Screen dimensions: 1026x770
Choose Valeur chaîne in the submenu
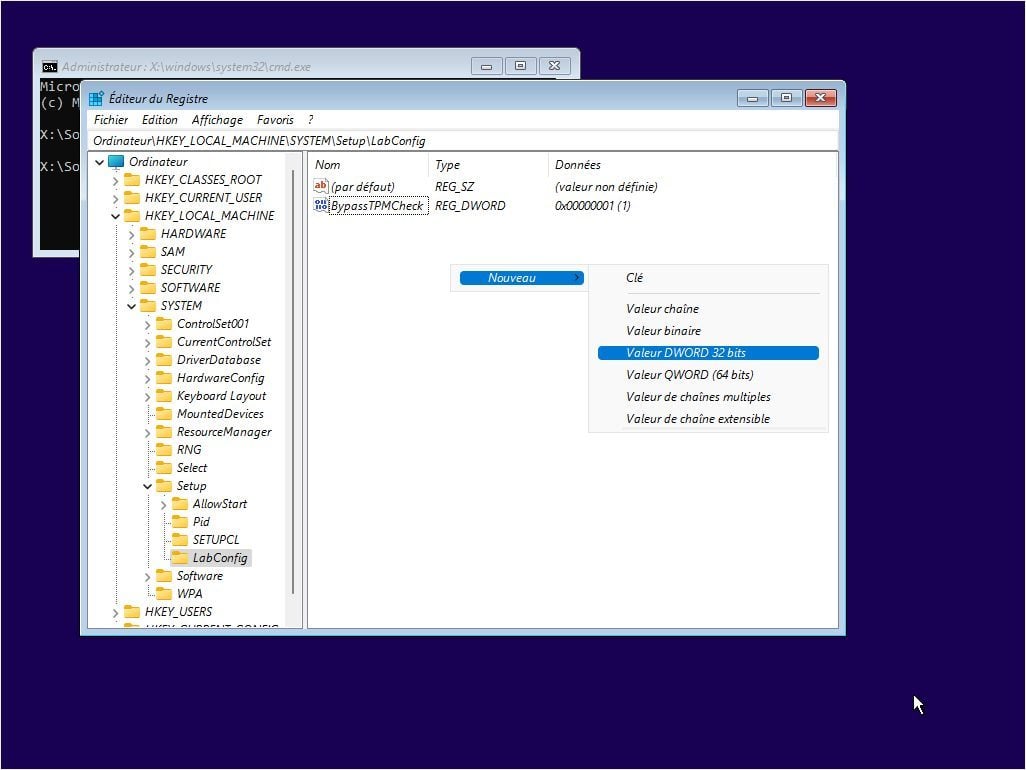point(708,309)
